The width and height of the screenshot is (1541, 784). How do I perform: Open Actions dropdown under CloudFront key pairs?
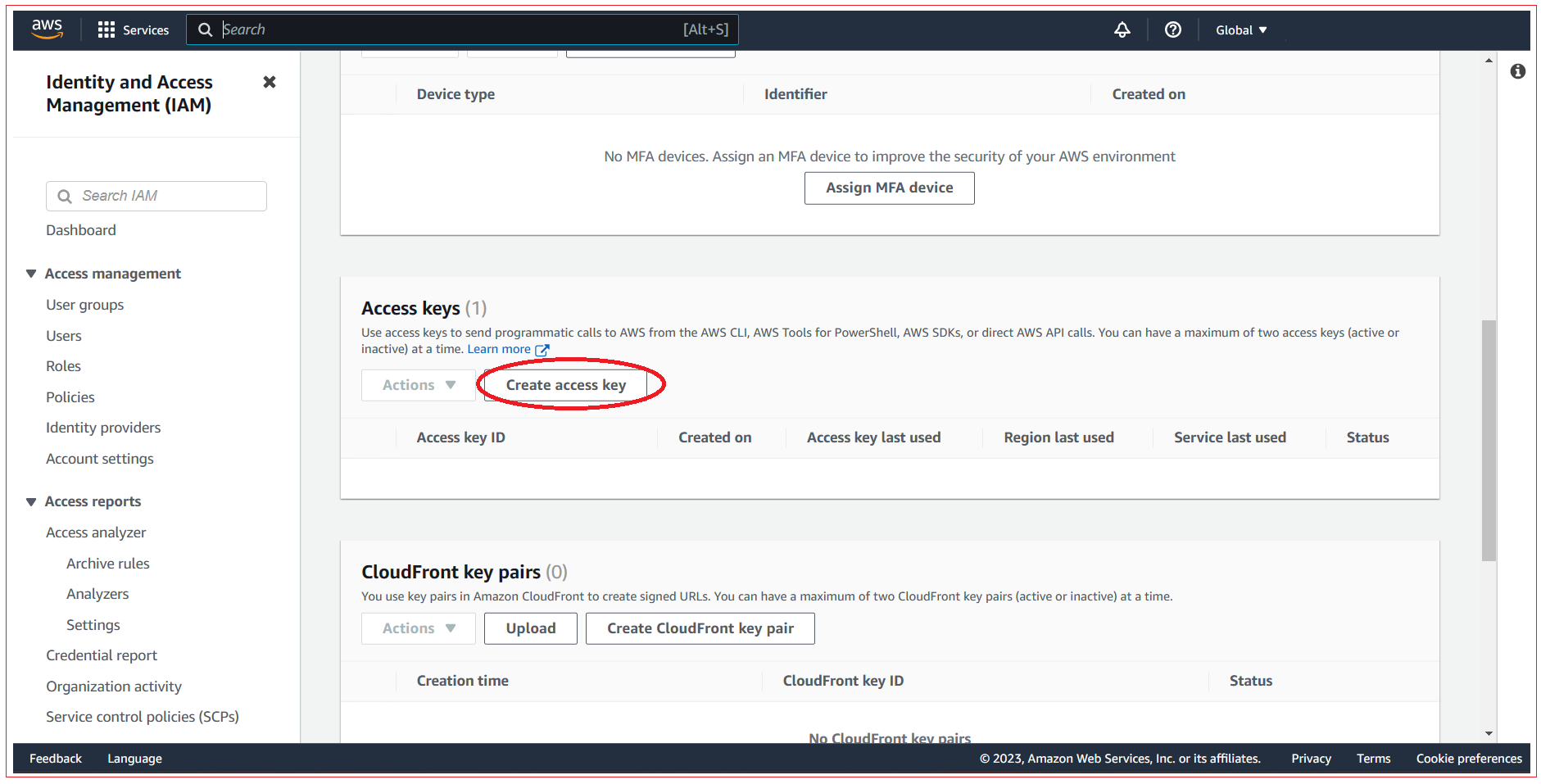pyautogui.click(x=418, y=628)
